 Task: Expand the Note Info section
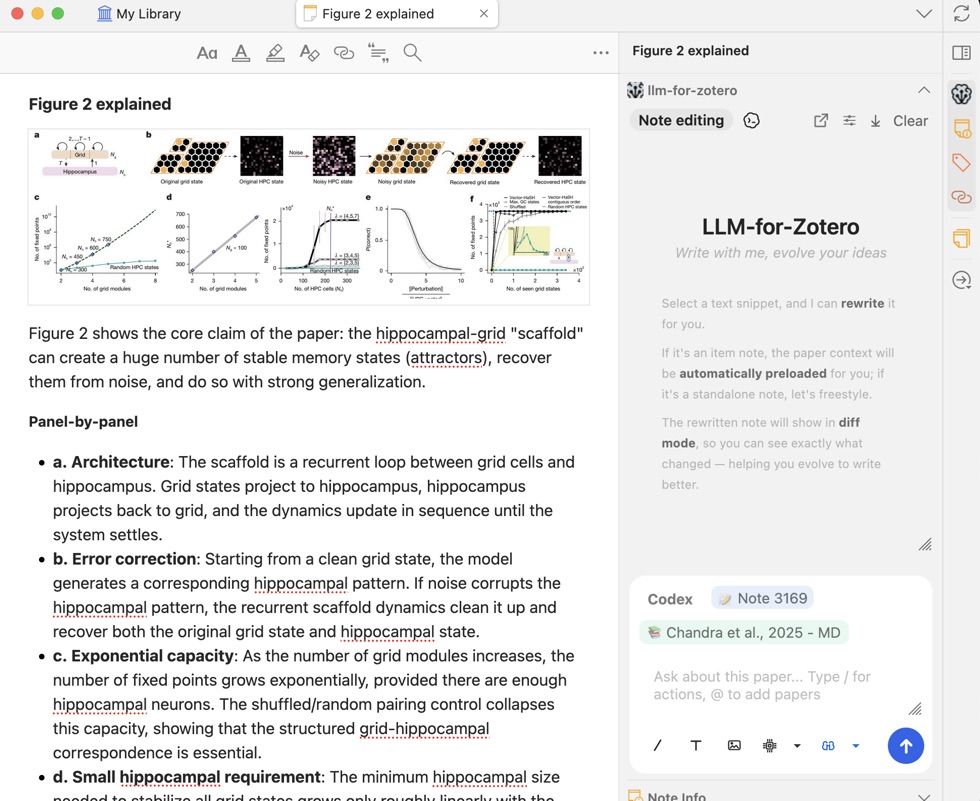924,796
